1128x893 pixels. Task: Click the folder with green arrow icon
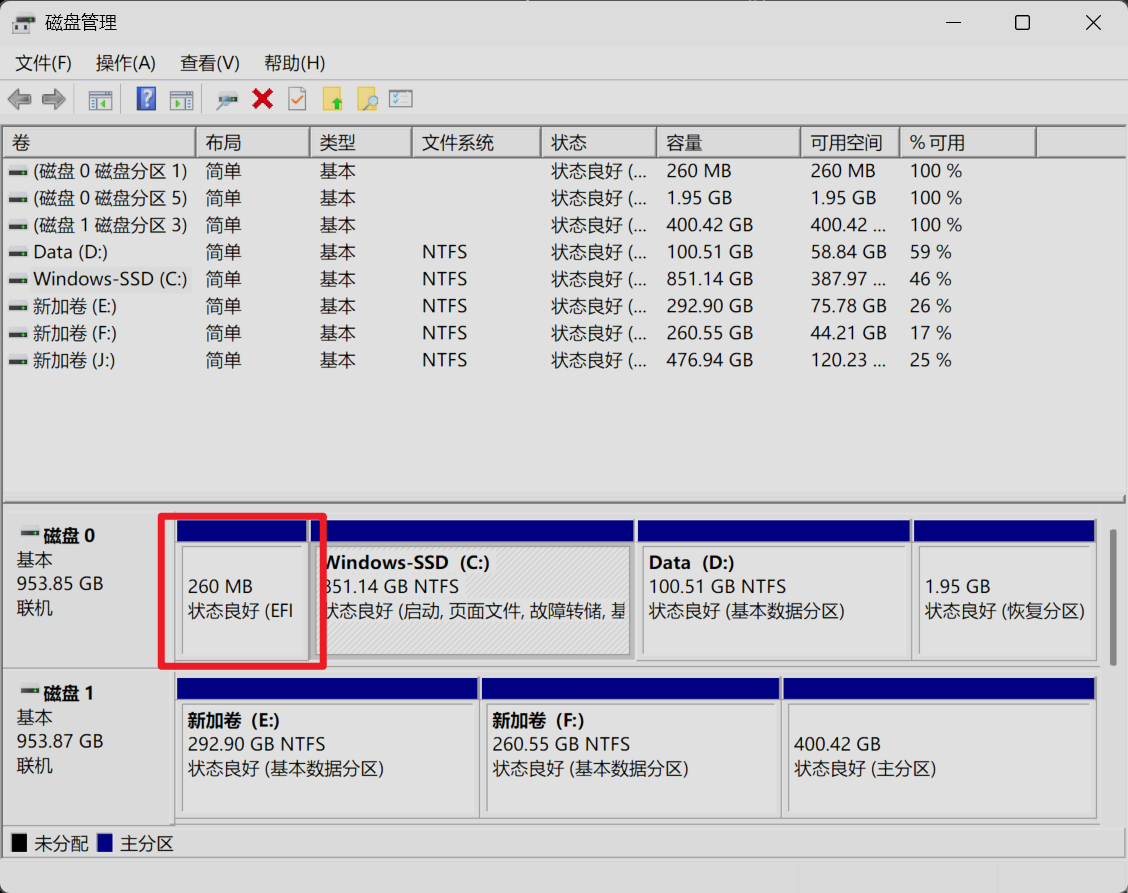coord(332,99)
